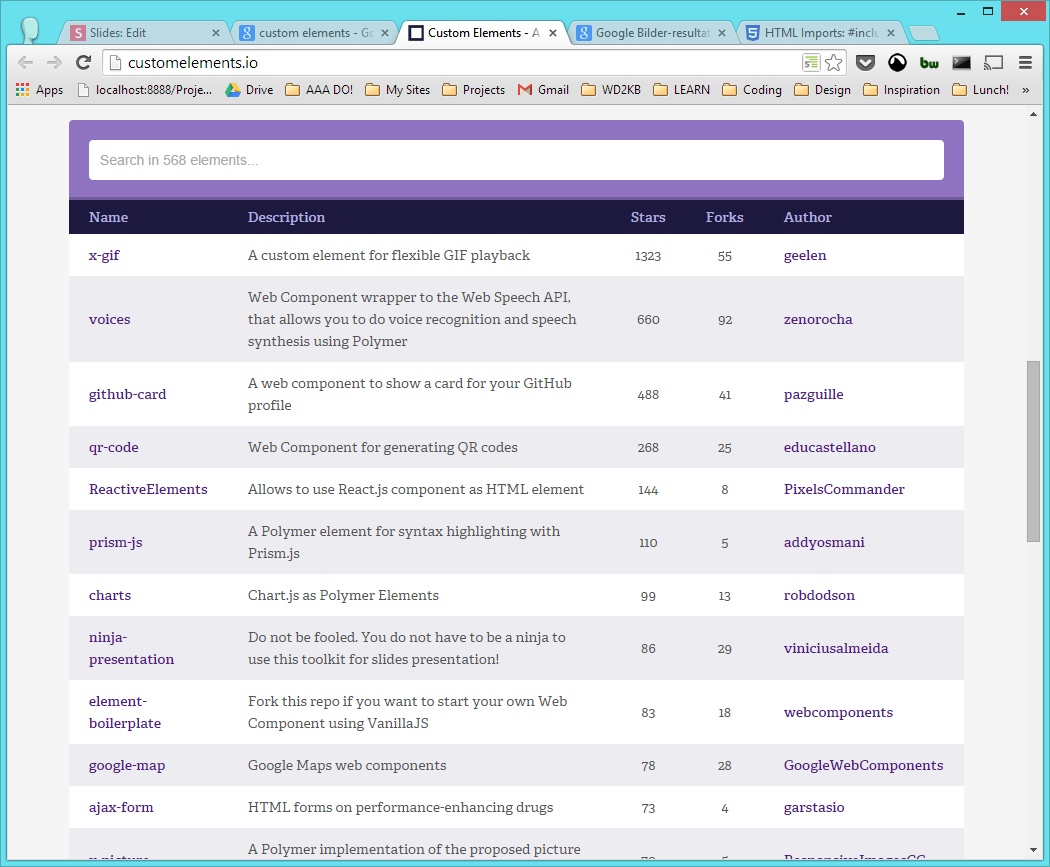The height and width of the screenshot is (867, 1050).
Task: Open the github-card element link
Action: [x=127, y=394]
